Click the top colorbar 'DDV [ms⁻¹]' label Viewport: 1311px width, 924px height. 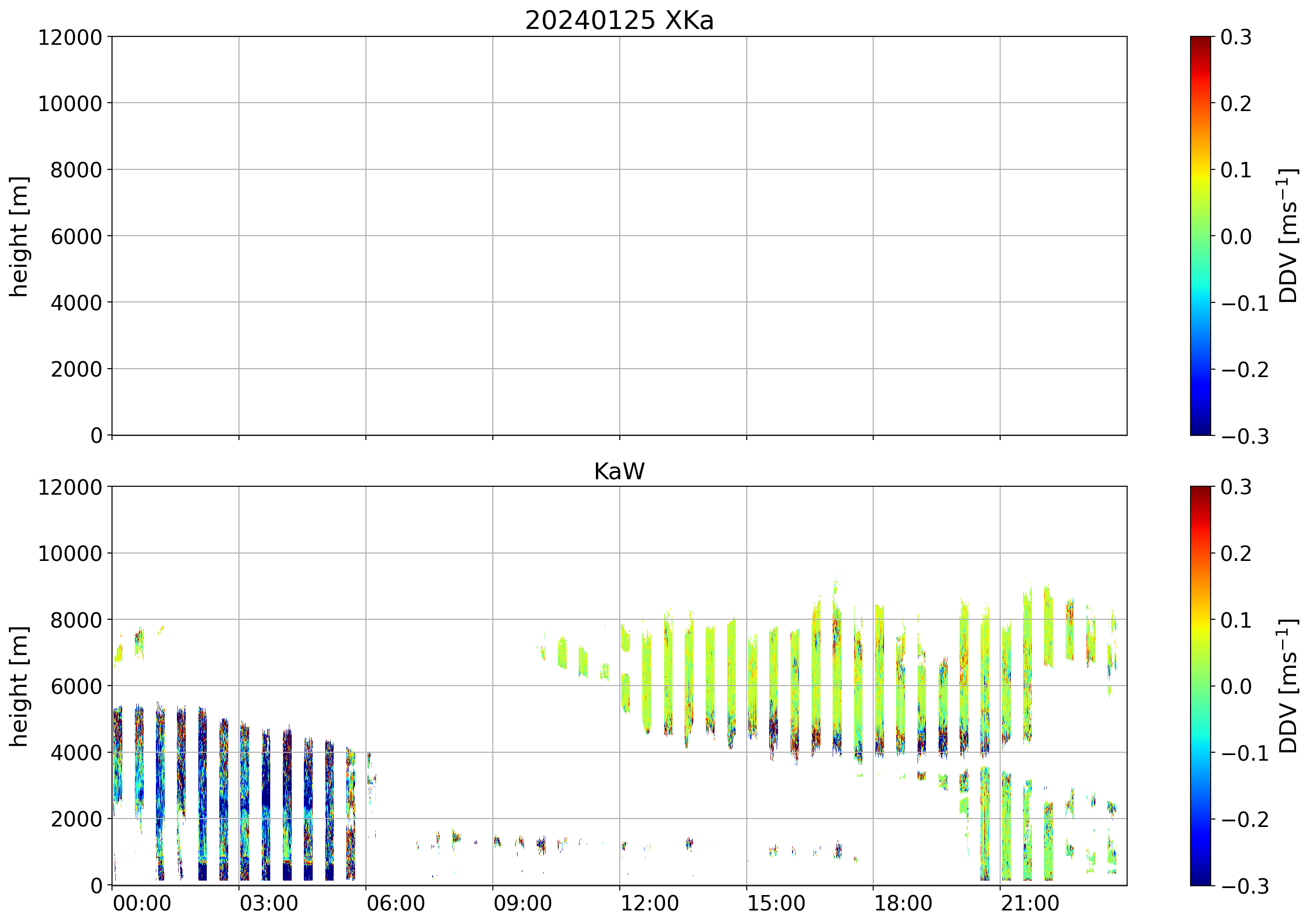1289,236
